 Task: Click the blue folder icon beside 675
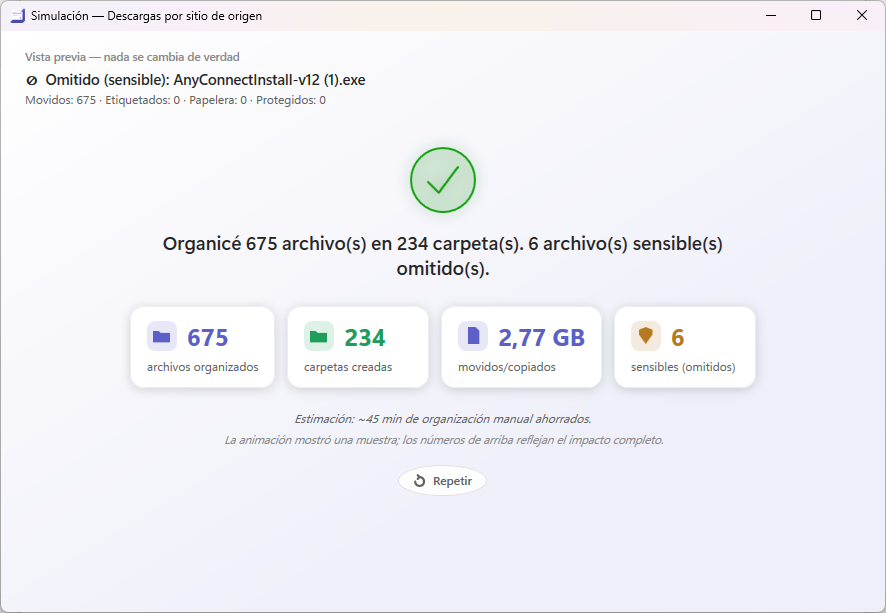(162, 337)
